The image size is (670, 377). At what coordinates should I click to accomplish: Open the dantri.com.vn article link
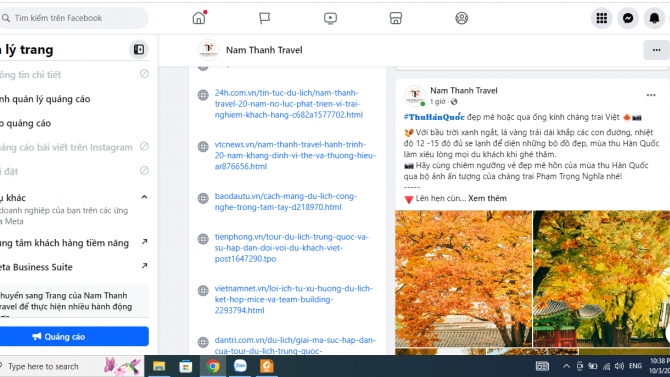tap(295, 346)
